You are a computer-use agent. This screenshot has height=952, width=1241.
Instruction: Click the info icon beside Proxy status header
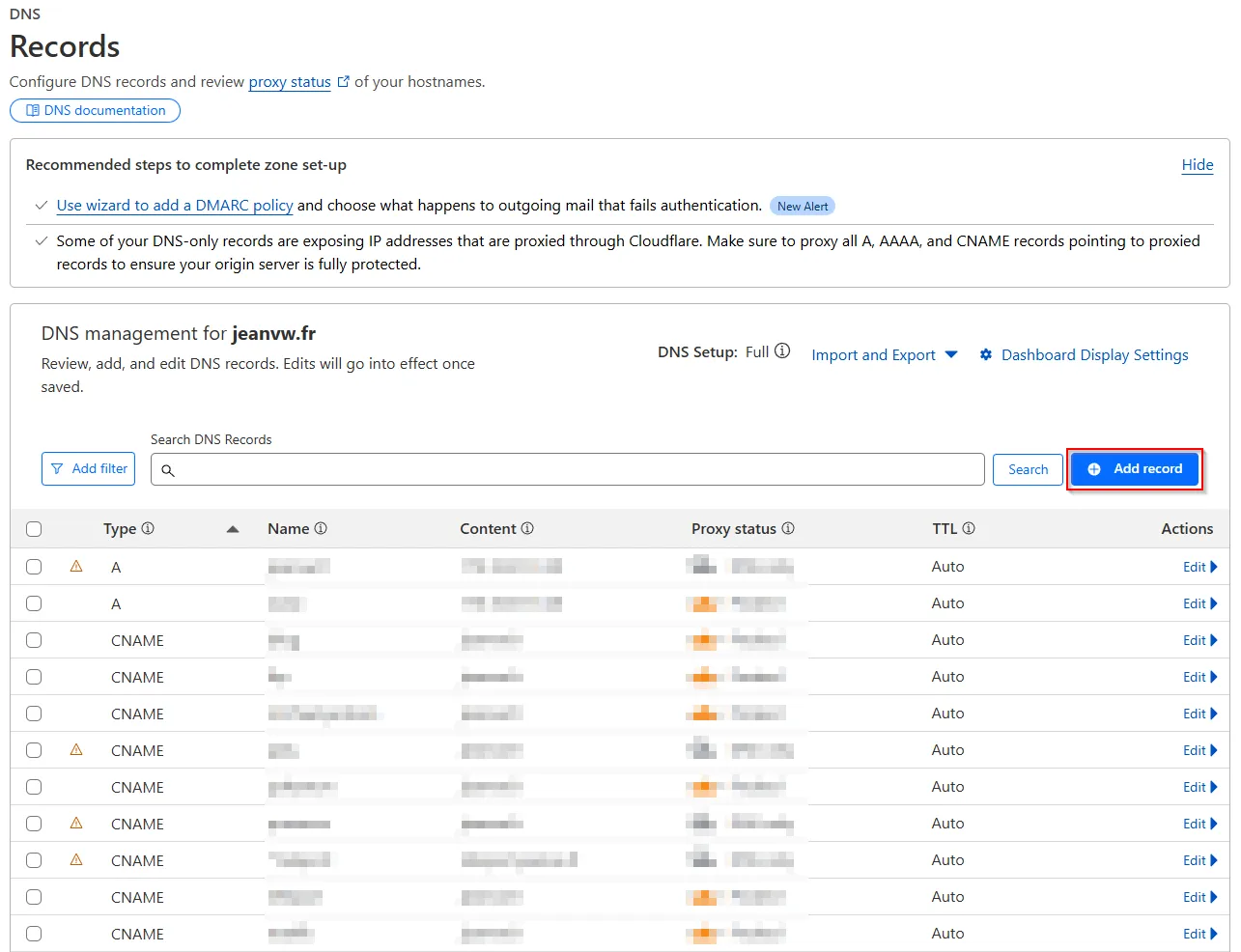788,528
